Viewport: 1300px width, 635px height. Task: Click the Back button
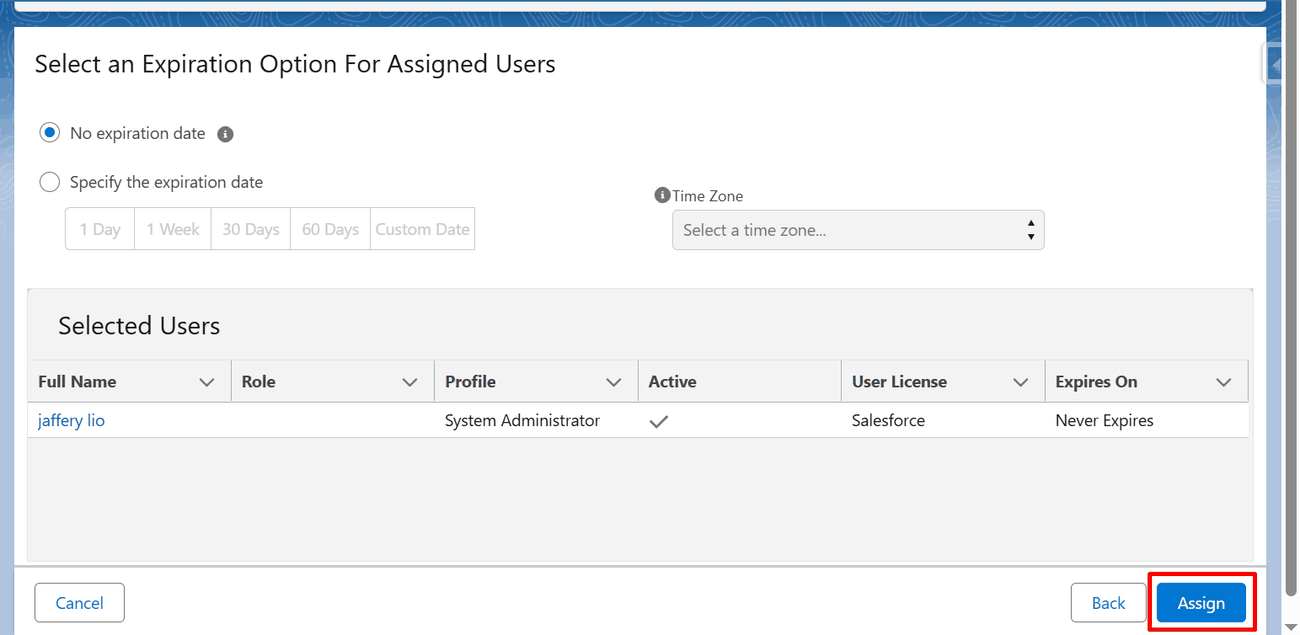coord(1108,603)
